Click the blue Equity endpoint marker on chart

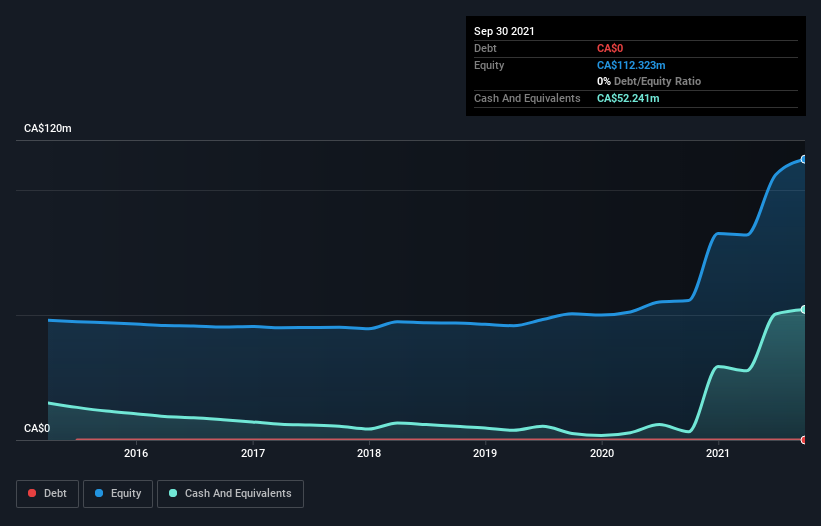[x=804, y=159]
